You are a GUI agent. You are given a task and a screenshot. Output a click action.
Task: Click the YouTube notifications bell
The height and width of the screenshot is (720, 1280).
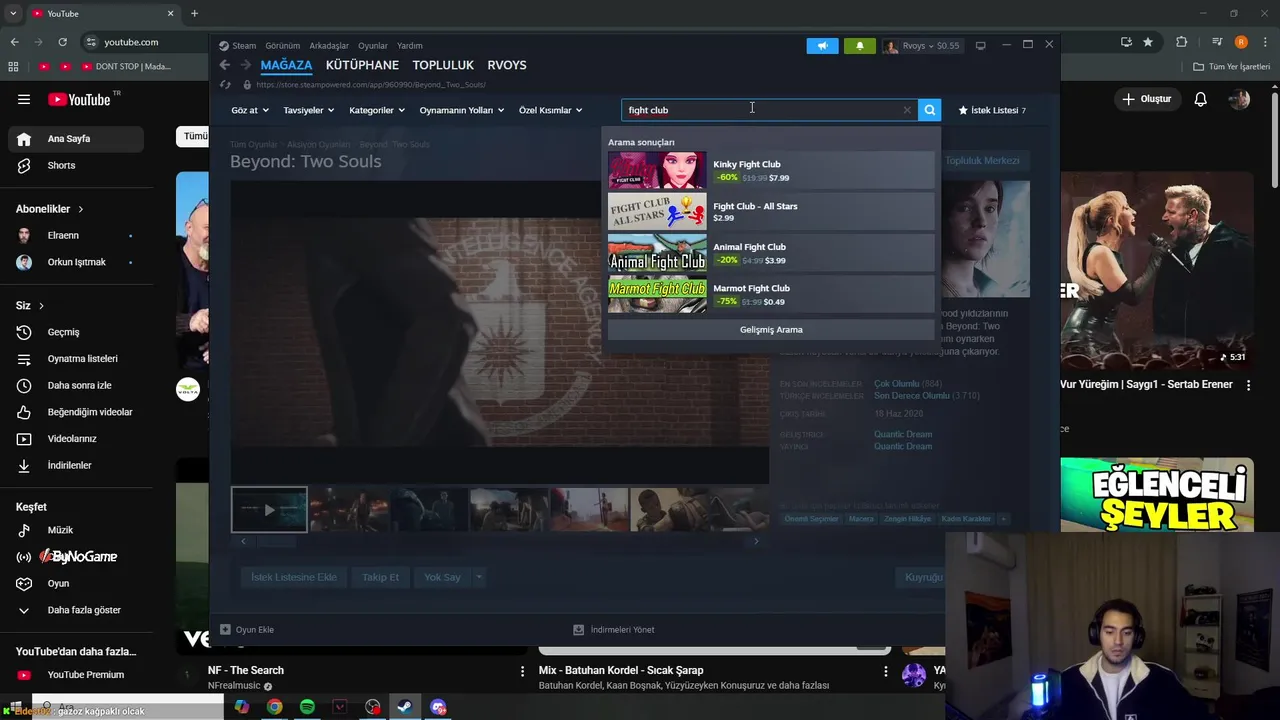tap(1201, 99)
